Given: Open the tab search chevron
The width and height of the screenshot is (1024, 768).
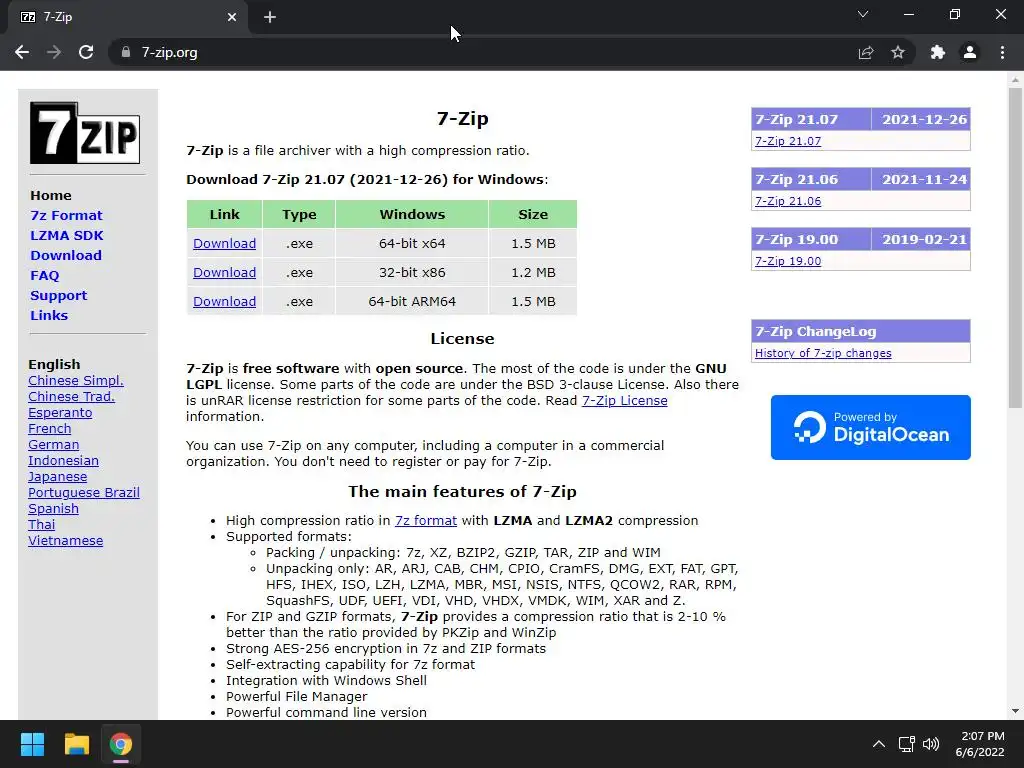Looking at the screenshot, I should [863, 14].
